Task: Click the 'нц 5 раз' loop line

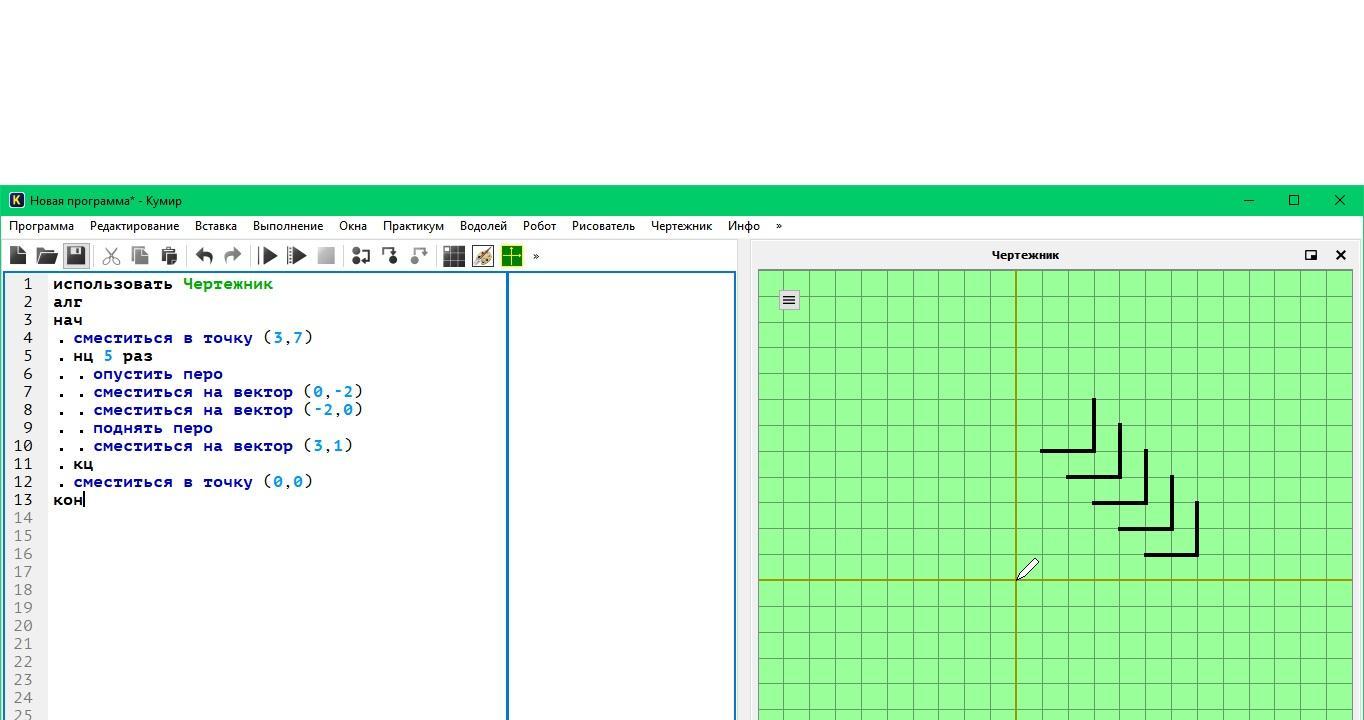Action: coord(112,356)
